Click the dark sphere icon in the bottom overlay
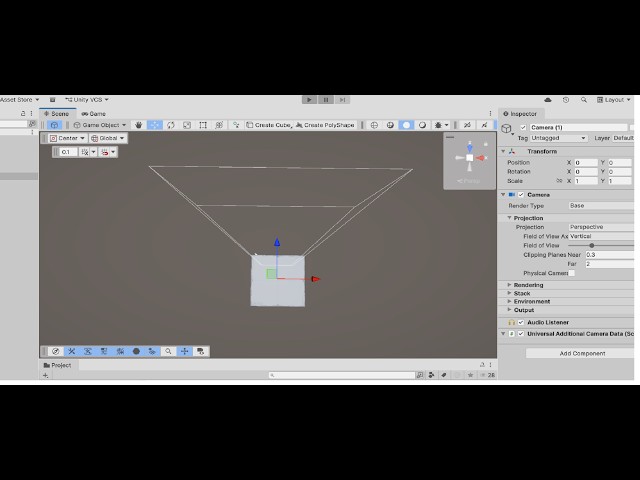This screenshot has width=640, height=480. (x=136, y=351)
